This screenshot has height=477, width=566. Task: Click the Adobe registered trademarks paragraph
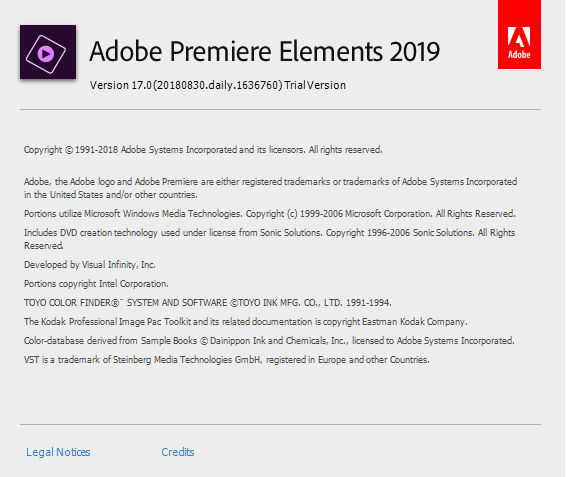pos(270,188)
